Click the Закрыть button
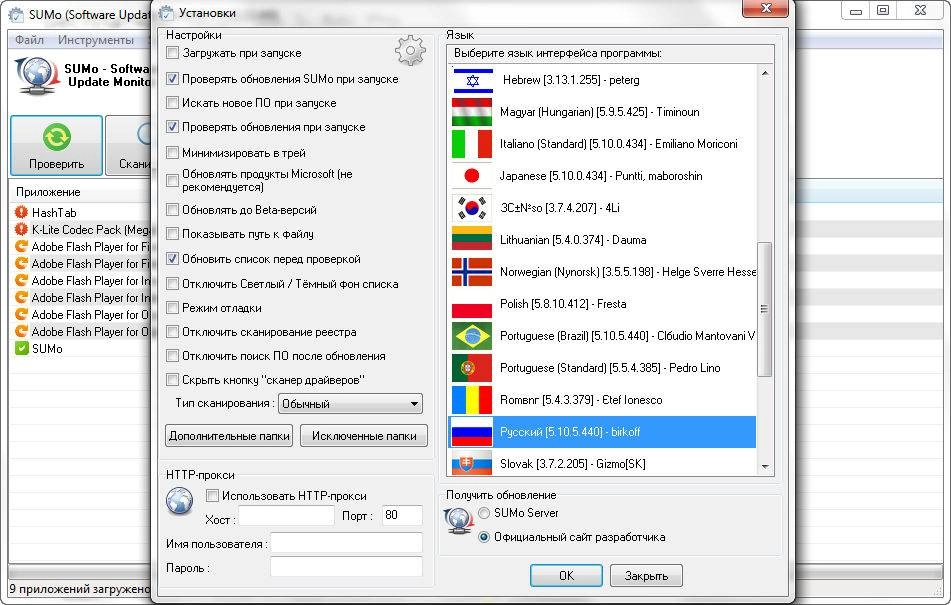 tap(646, 576)
